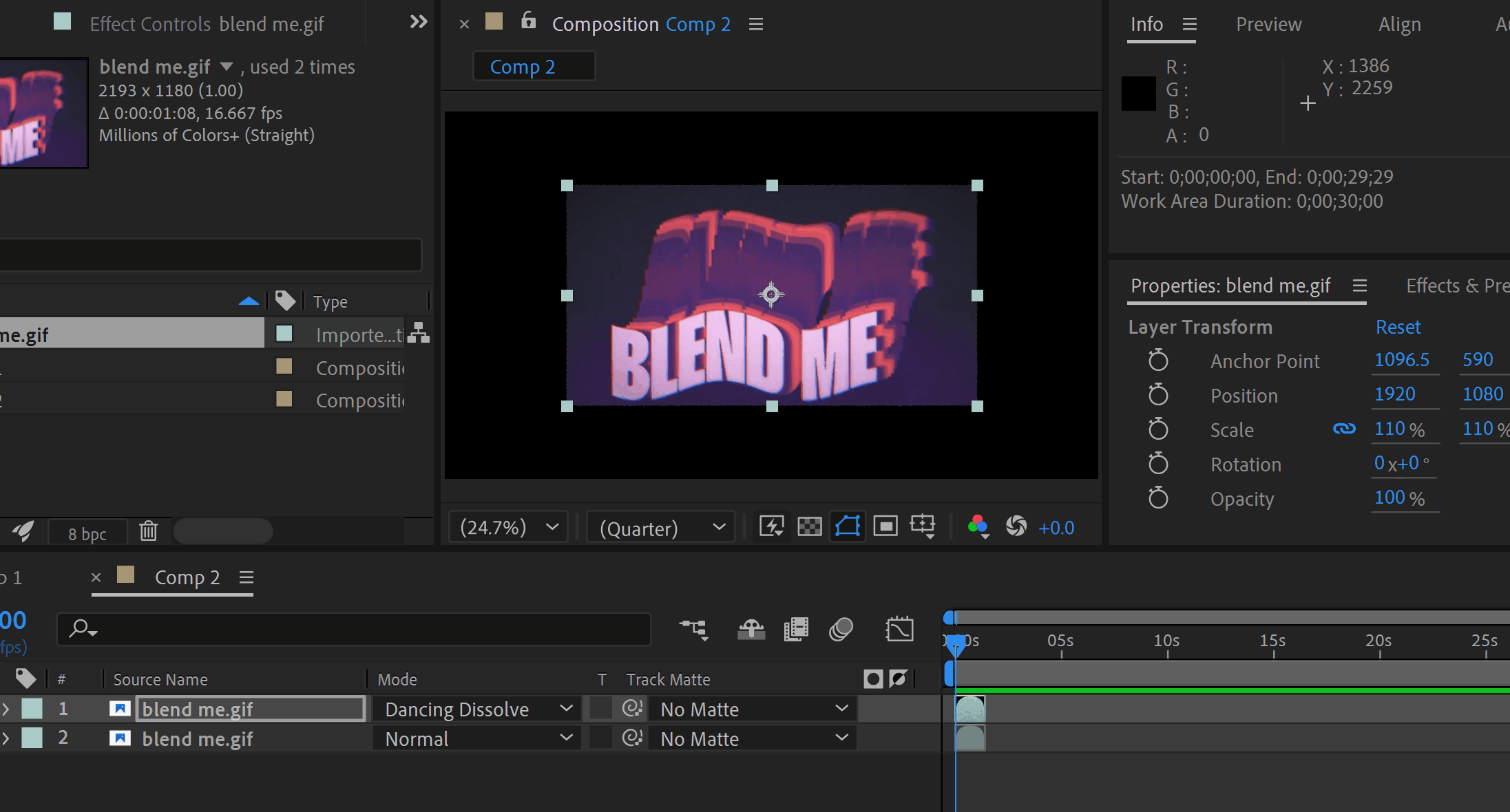The height and width of the screenshot is (812, 1510).
Task: Enable Region of Interest
Action: pyautogui.click(x=885, y=526)
